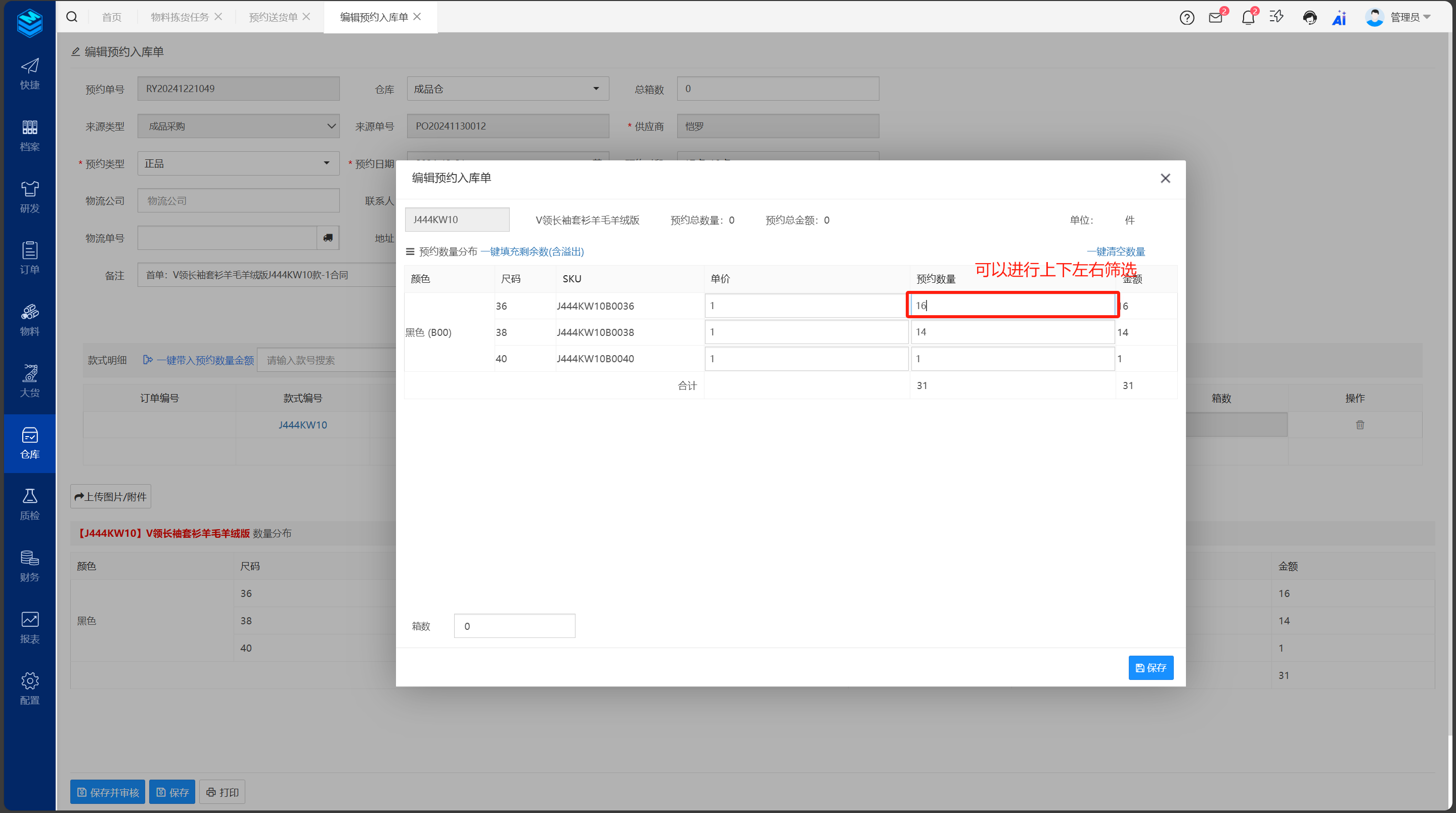Open the mail messages icon
This screenshot has width=1456, height=813.
[1216, 18]
